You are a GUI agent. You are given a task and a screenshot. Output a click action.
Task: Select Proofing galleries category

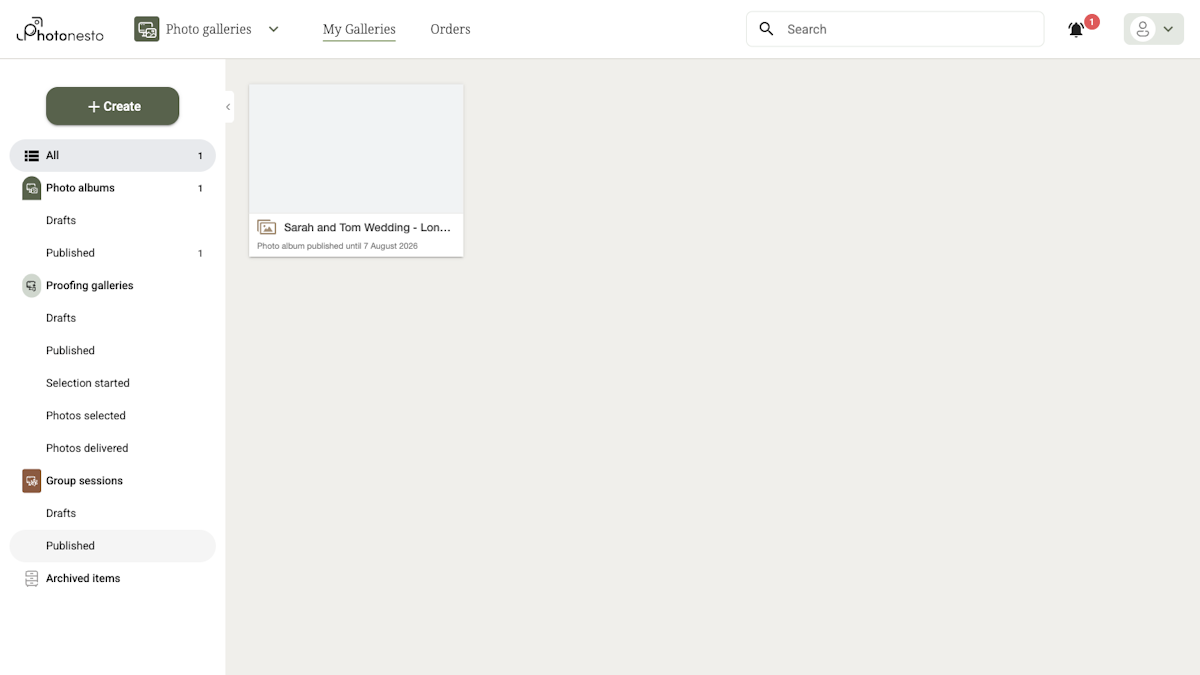pos(113,285)
